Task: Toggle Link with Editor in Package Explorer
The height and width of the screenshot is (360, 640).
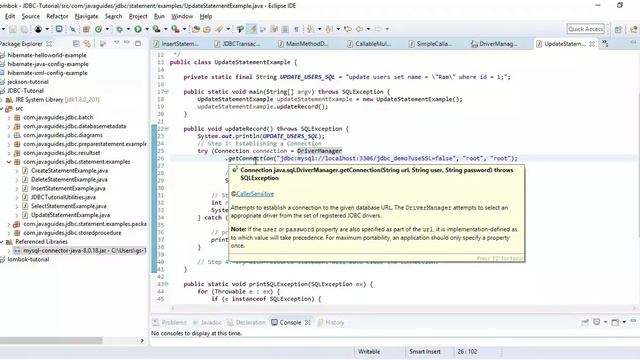Action: (87, 43)
